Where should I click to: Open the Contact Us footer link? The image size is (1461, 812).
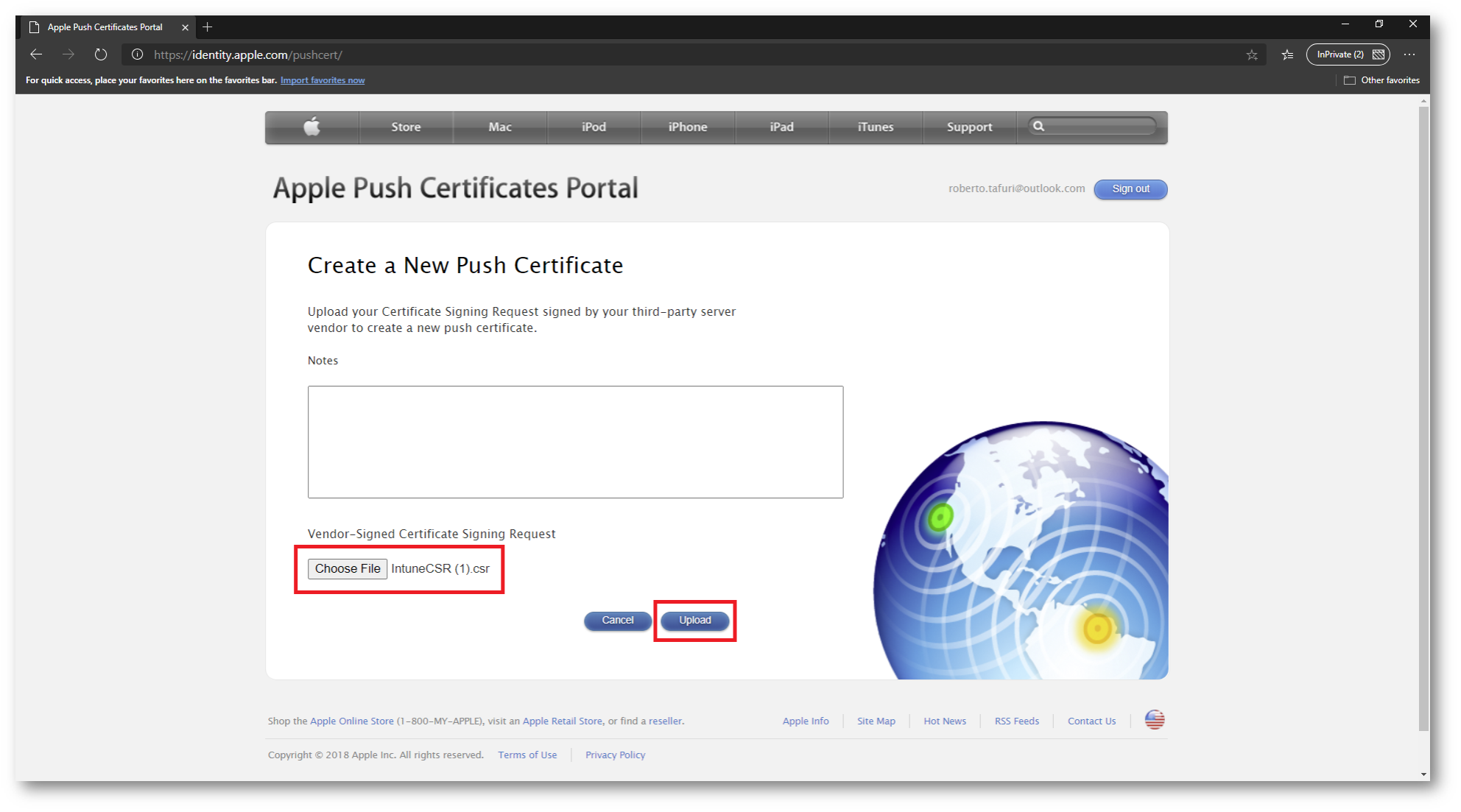click(x=1092, y=721)
